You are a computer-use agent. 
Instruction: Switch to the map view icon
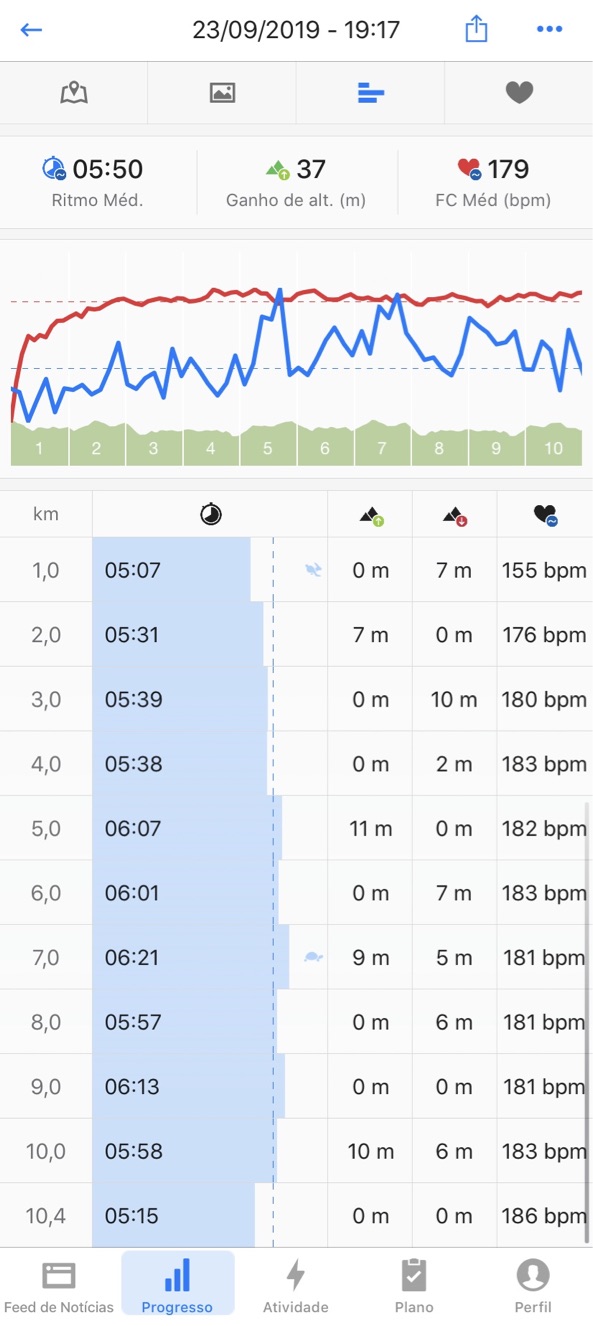(74, 93)
